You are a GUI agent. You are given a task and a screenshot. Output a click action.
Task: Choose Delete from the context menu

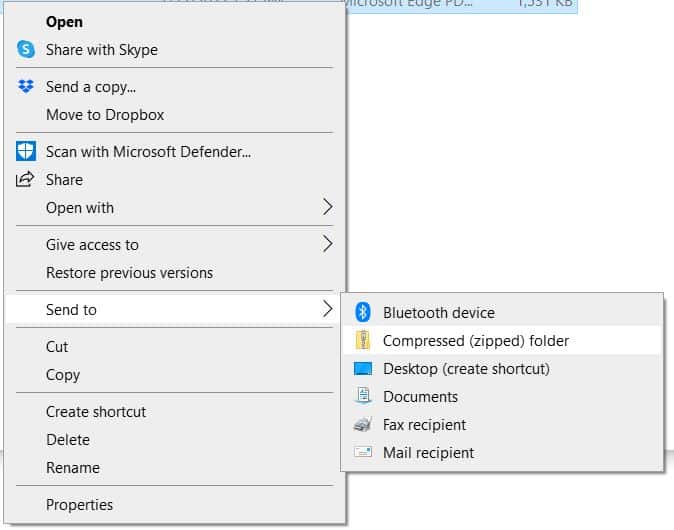tap(175, 439)
